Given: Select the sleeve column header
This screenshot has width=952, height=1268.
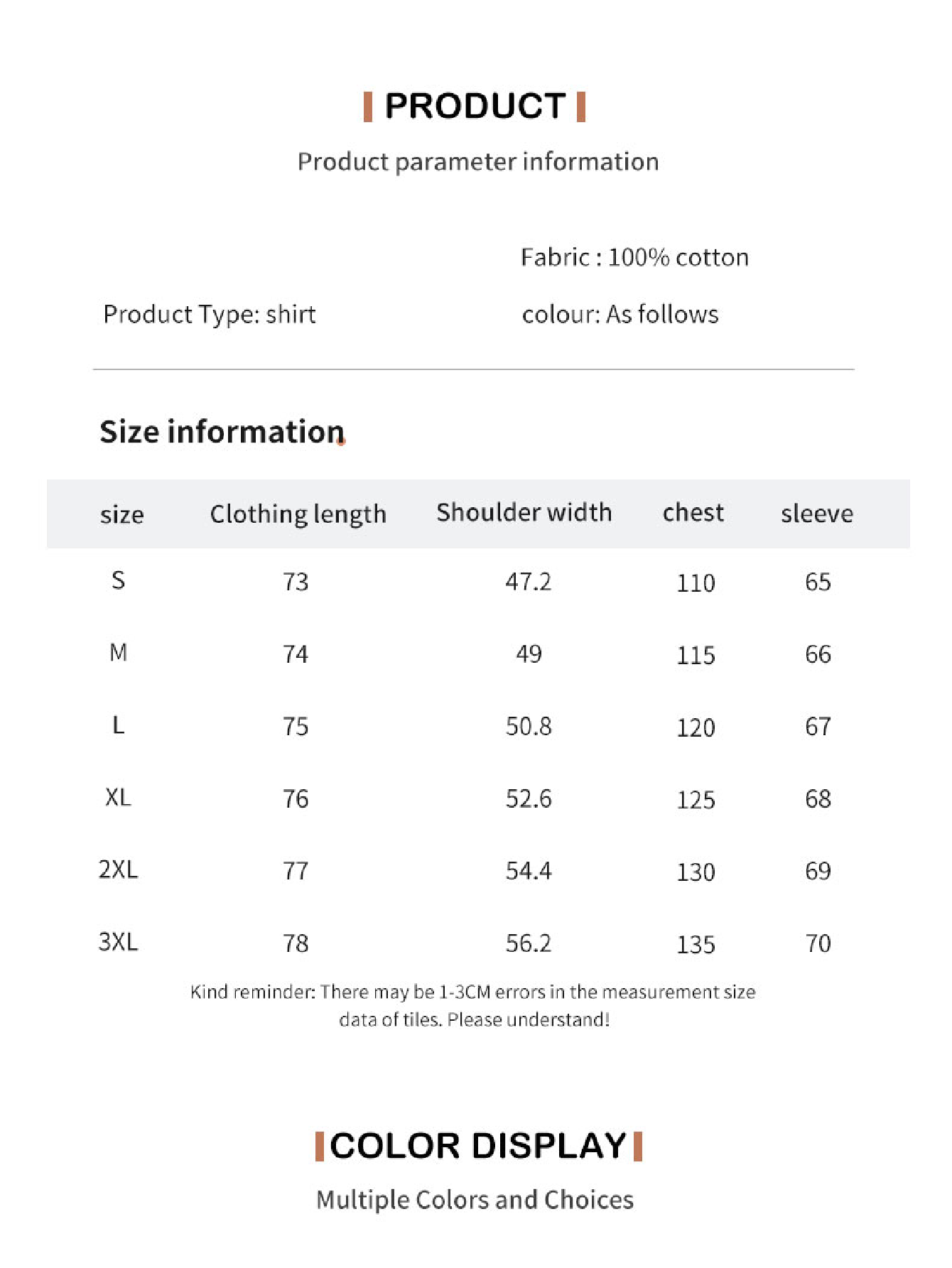Looking at the screenshot, I should (817, 514).
